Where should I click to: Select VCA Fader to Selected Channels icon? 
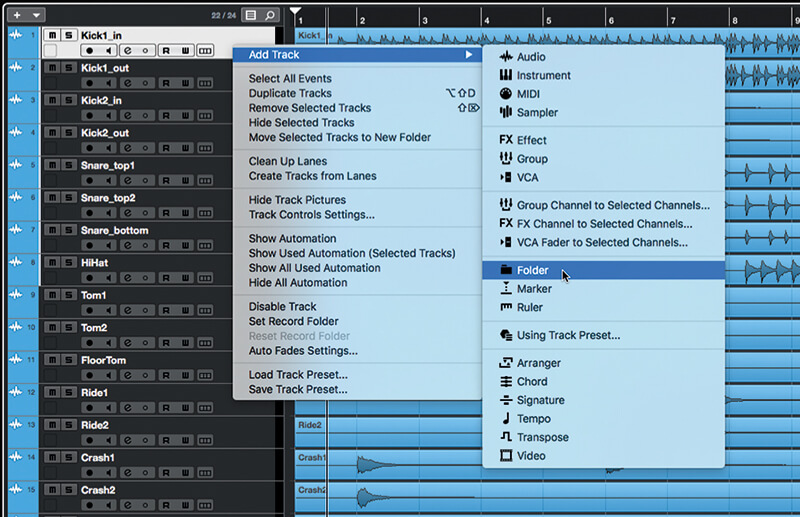[x=506, y=242]
